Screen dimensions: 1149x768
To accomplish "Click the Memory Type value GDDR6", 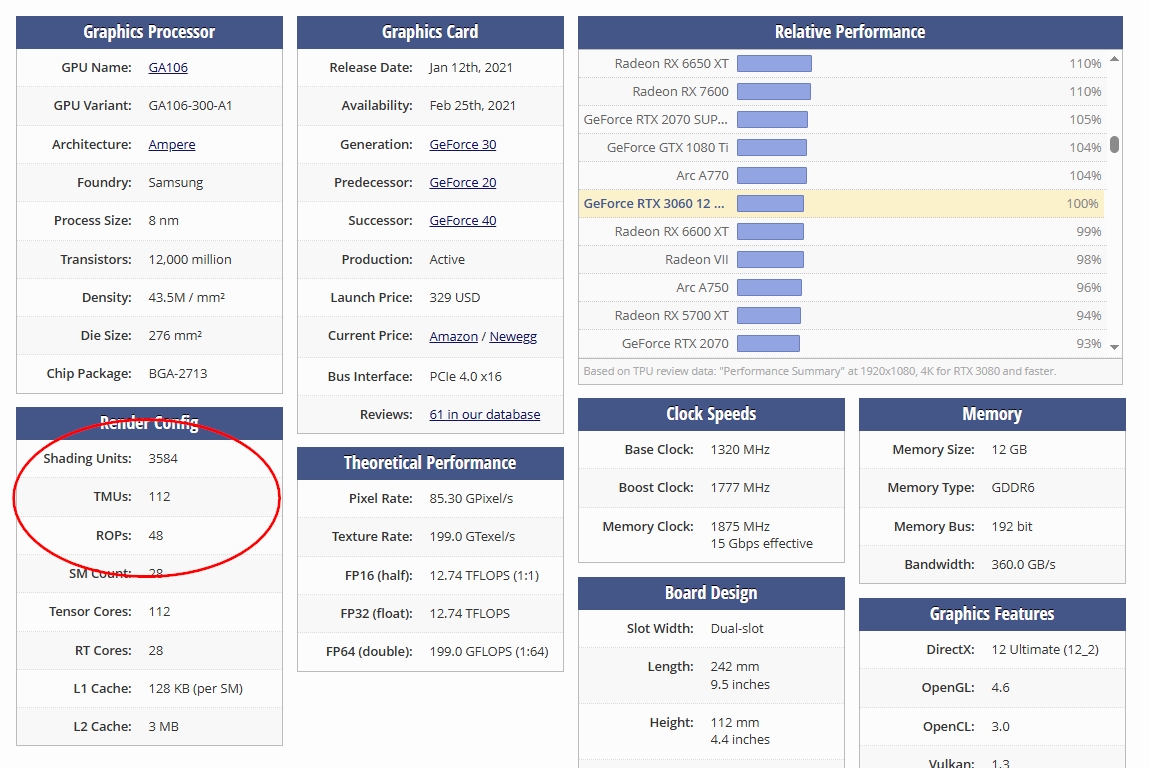I will click(x=1013, y=488).
